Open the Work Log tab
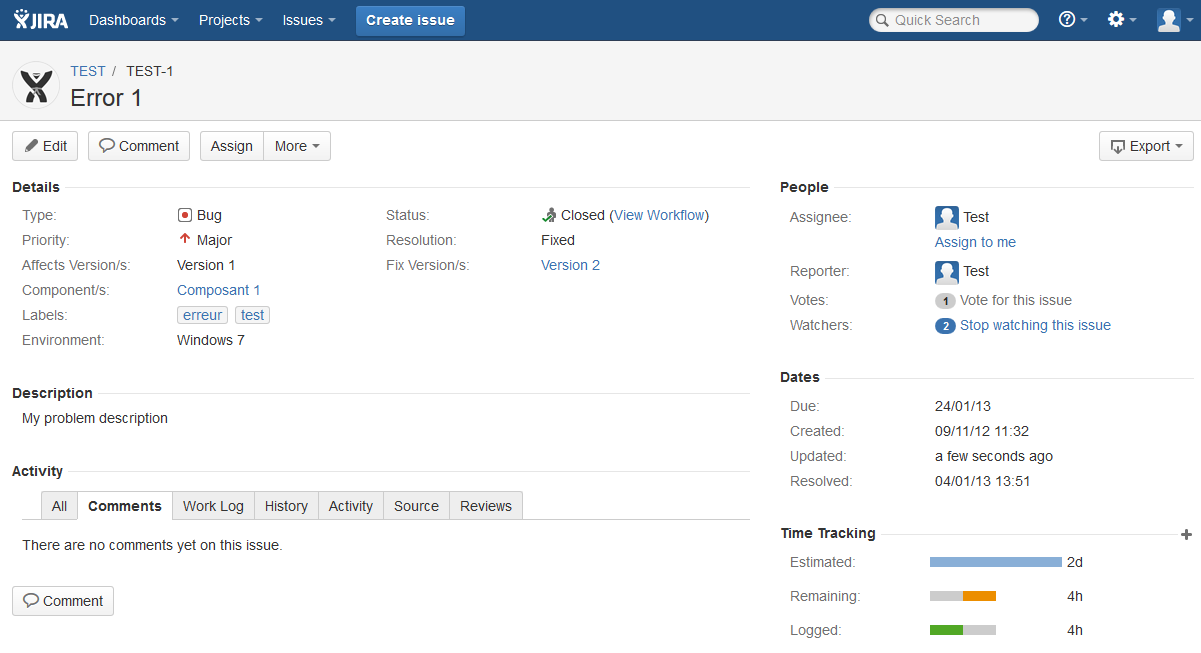 coord(213,506)
